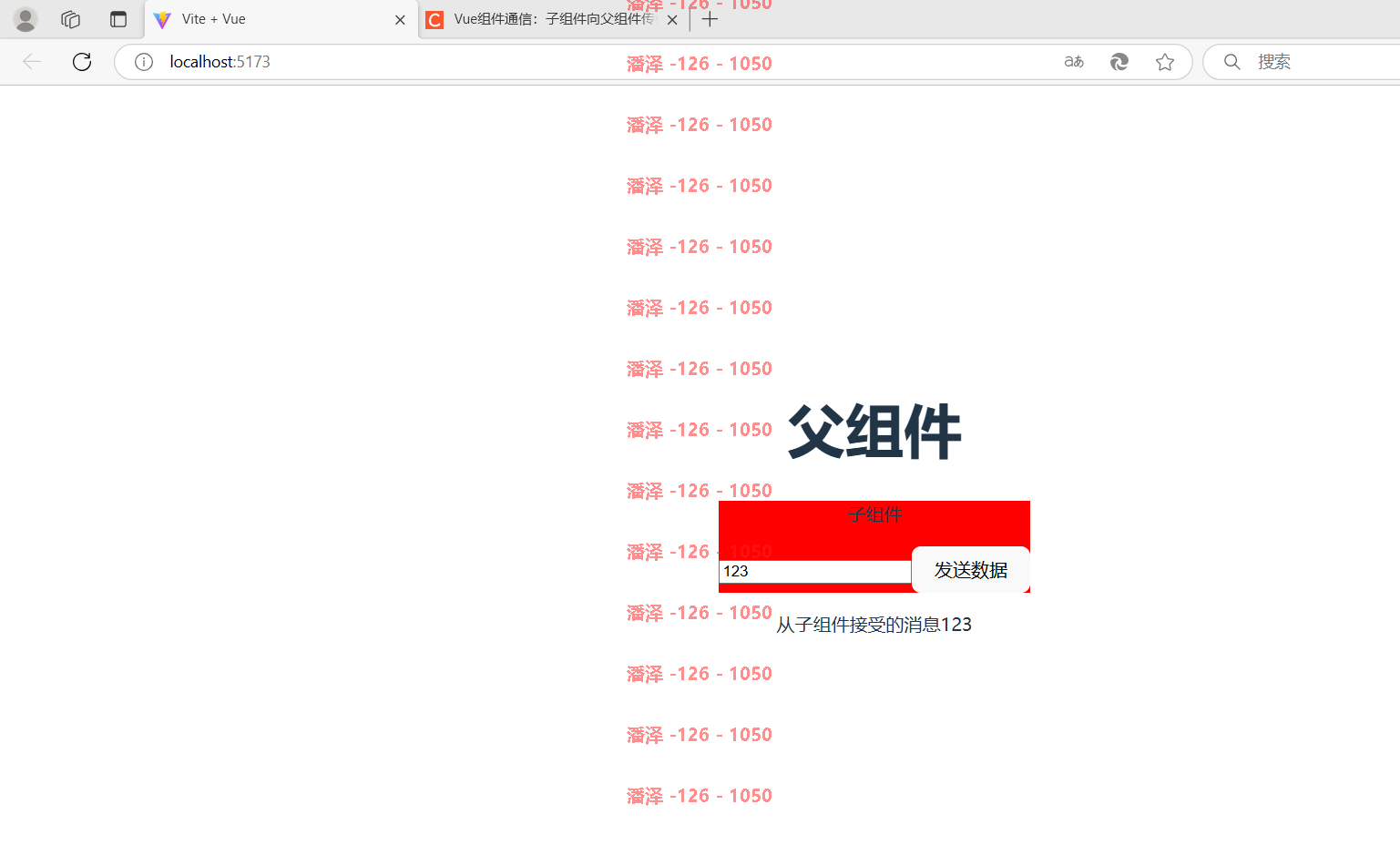This screenshot has width=1400, height=845.
Task: Close the Vite + Vue tab
Action: 400,20
